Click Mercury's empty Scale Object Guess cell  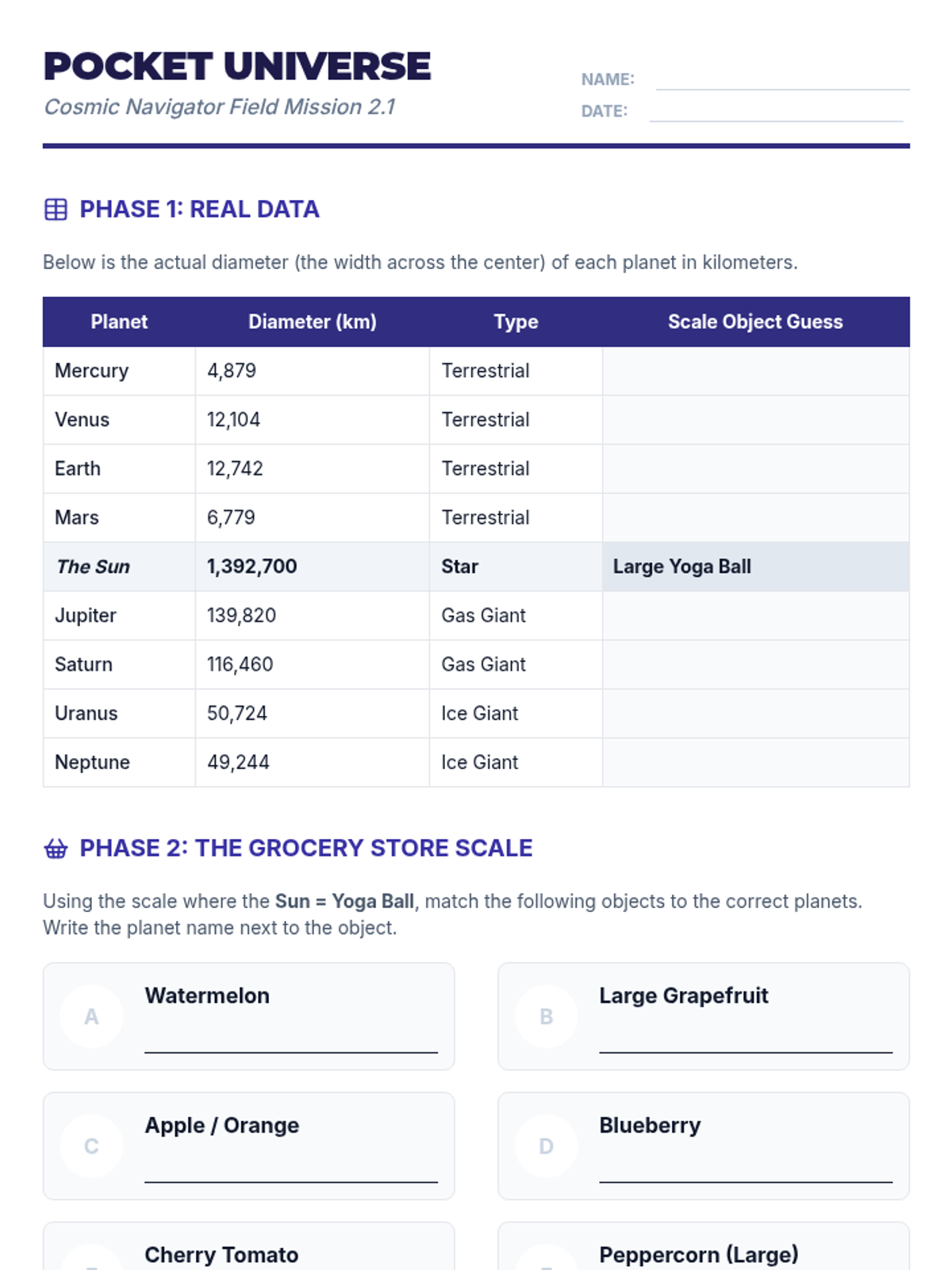(755, 371)
